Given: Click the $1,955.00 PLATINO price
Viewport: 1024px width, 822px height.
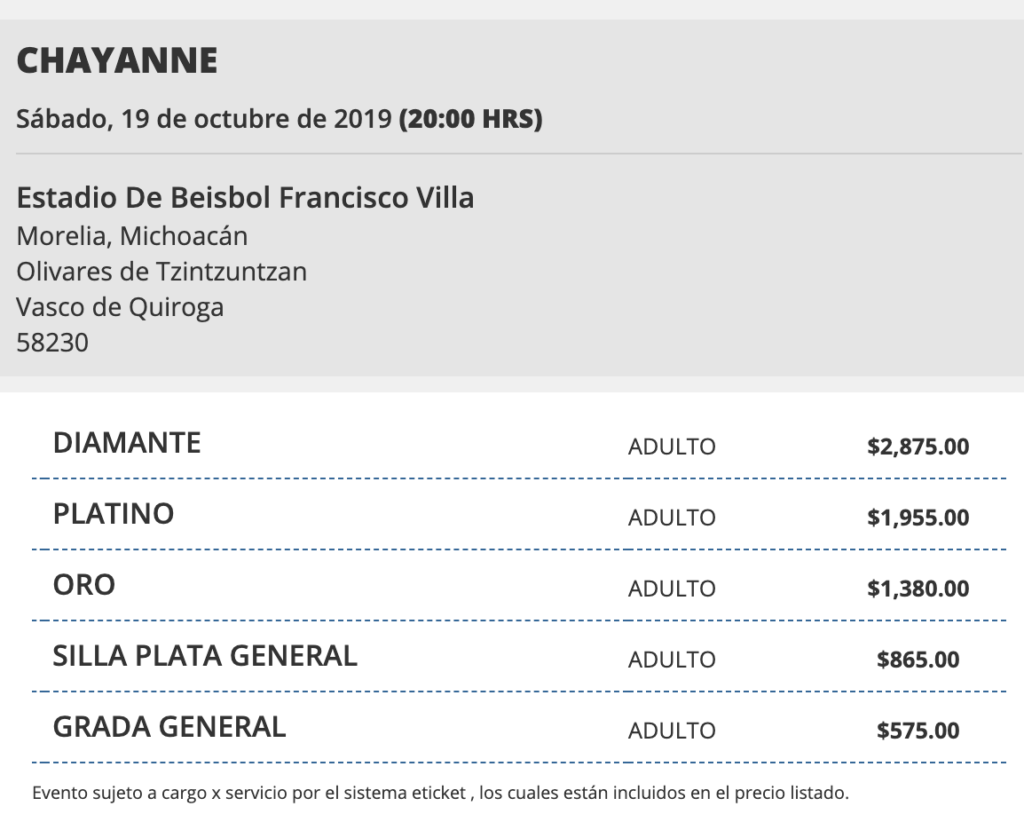Looking at the screenshot, I should (917, 517).
